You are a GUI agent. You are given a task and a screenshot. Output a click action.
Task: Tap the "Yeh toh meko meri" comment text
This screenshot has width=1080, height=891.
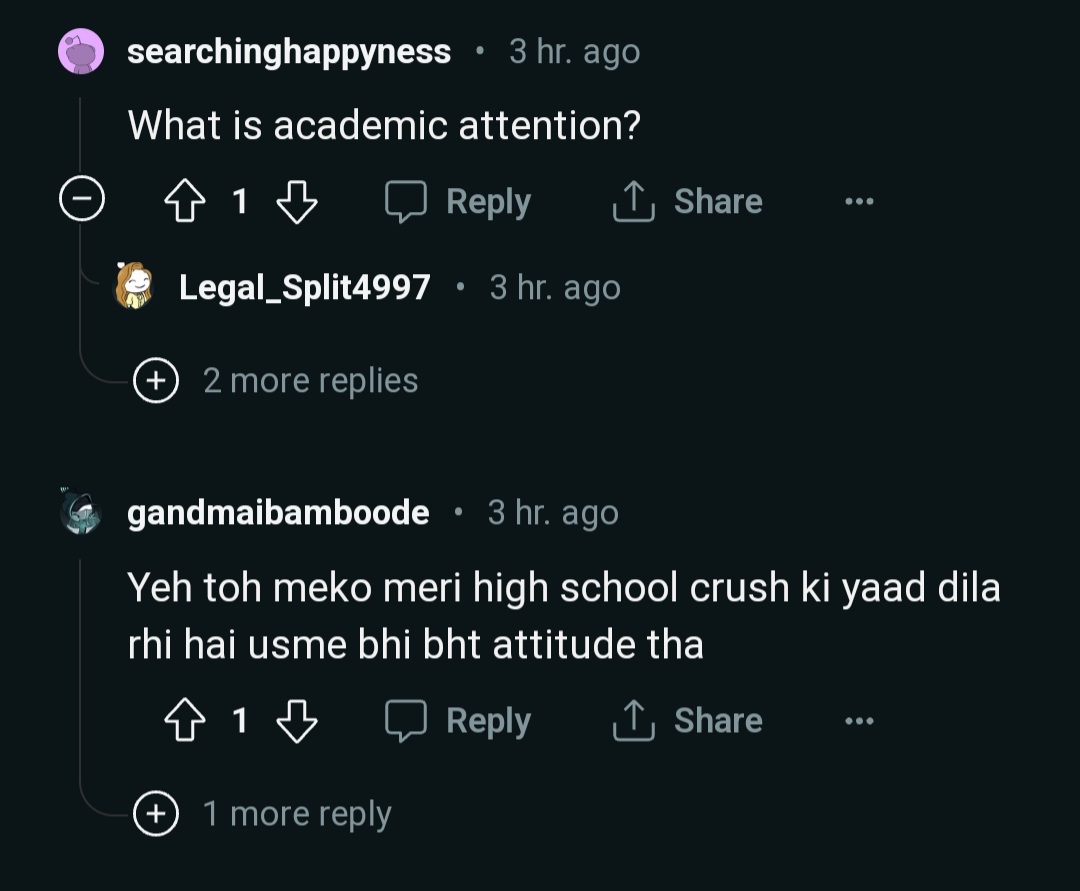[x=564, y=616]
